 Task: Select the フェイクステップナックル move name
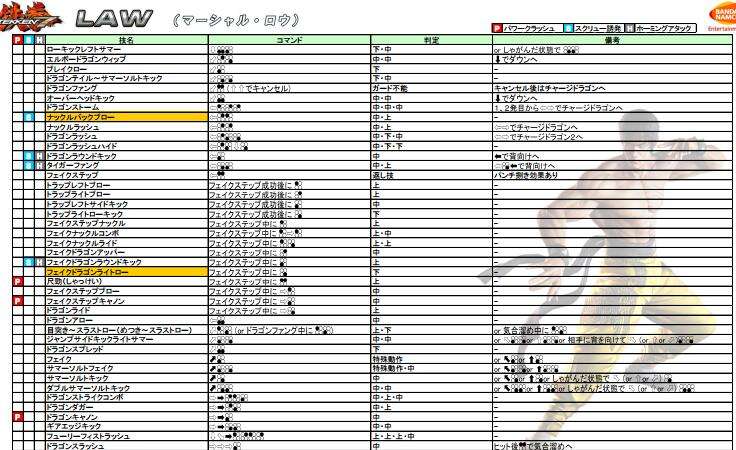[86, 223]
